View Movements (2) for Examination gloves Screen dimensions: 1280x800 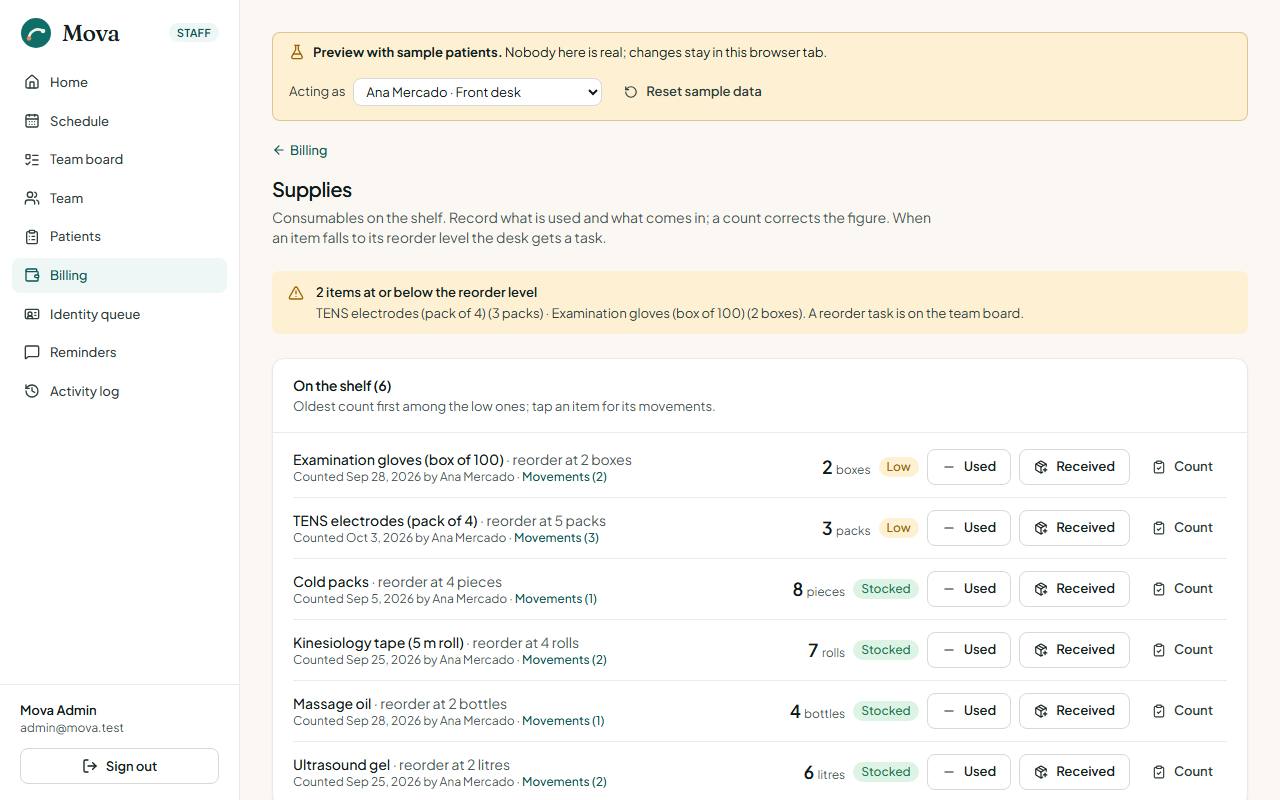pyautogui.click(x=564, y=477)
